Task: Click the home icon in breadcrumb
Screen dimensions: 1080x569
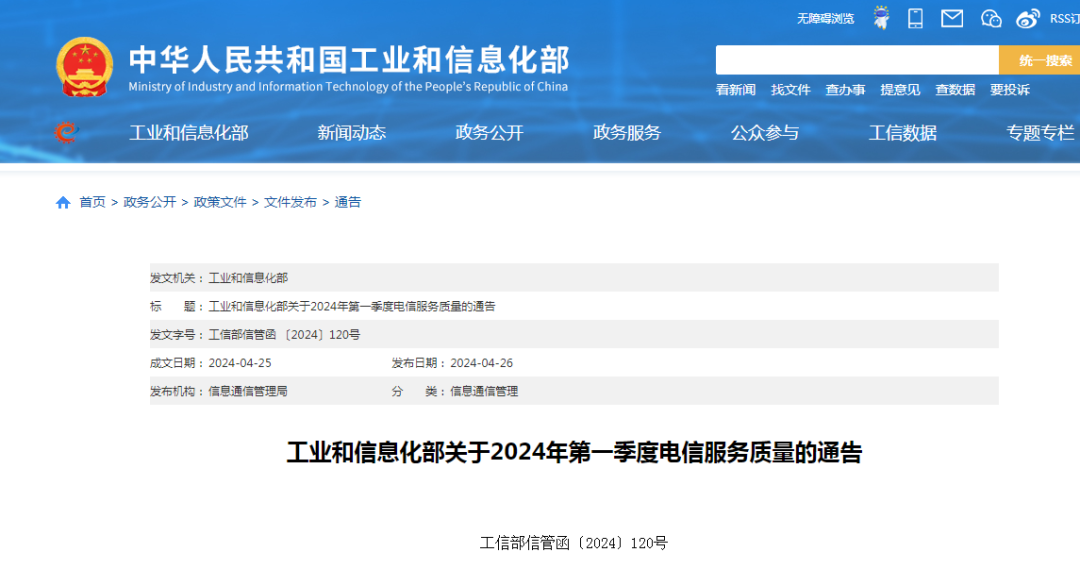Action: (x=63, y=202)
